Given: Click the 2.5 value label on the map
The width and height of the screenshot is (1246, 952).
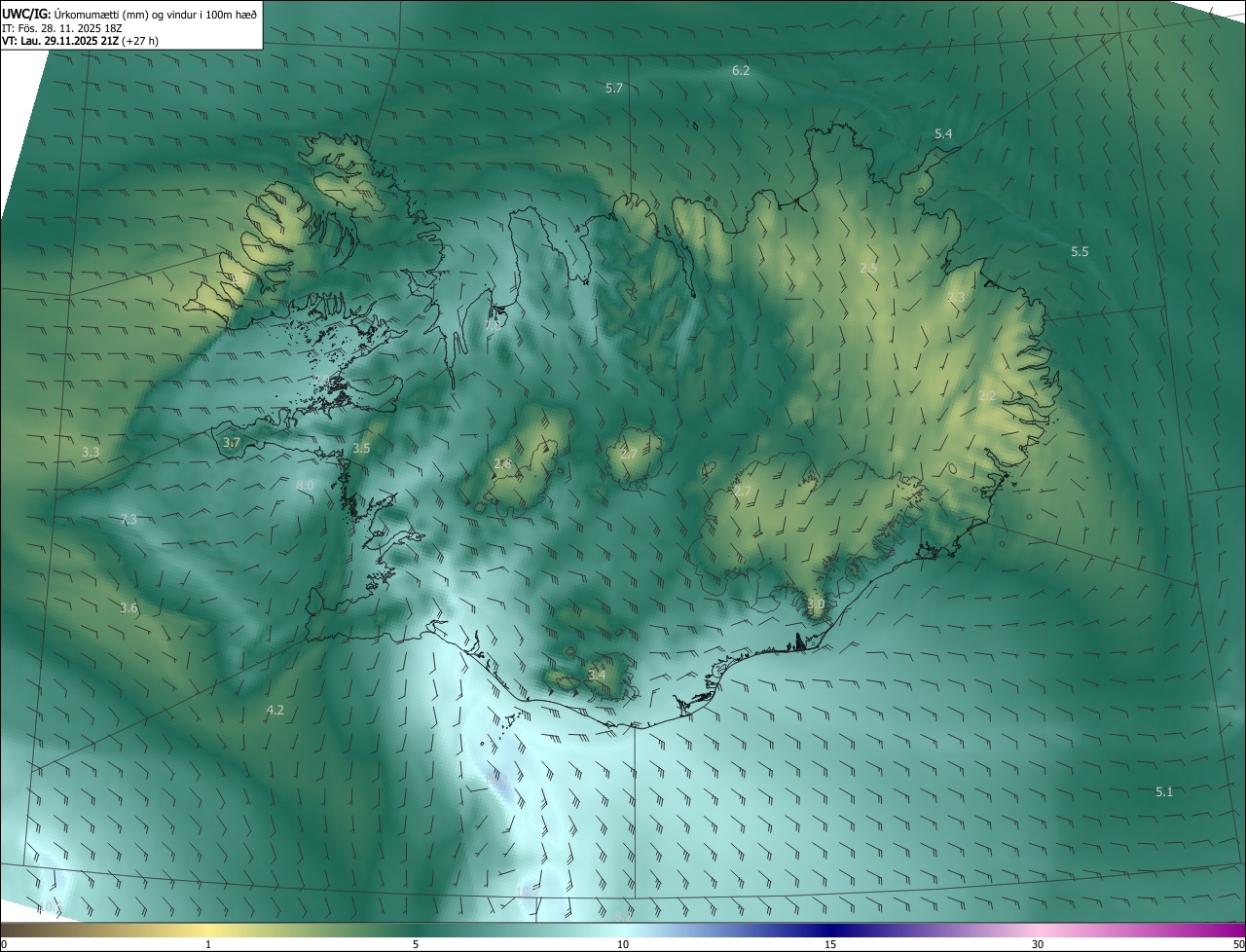Looking at the screenshot, I should [x=869, y=267].
